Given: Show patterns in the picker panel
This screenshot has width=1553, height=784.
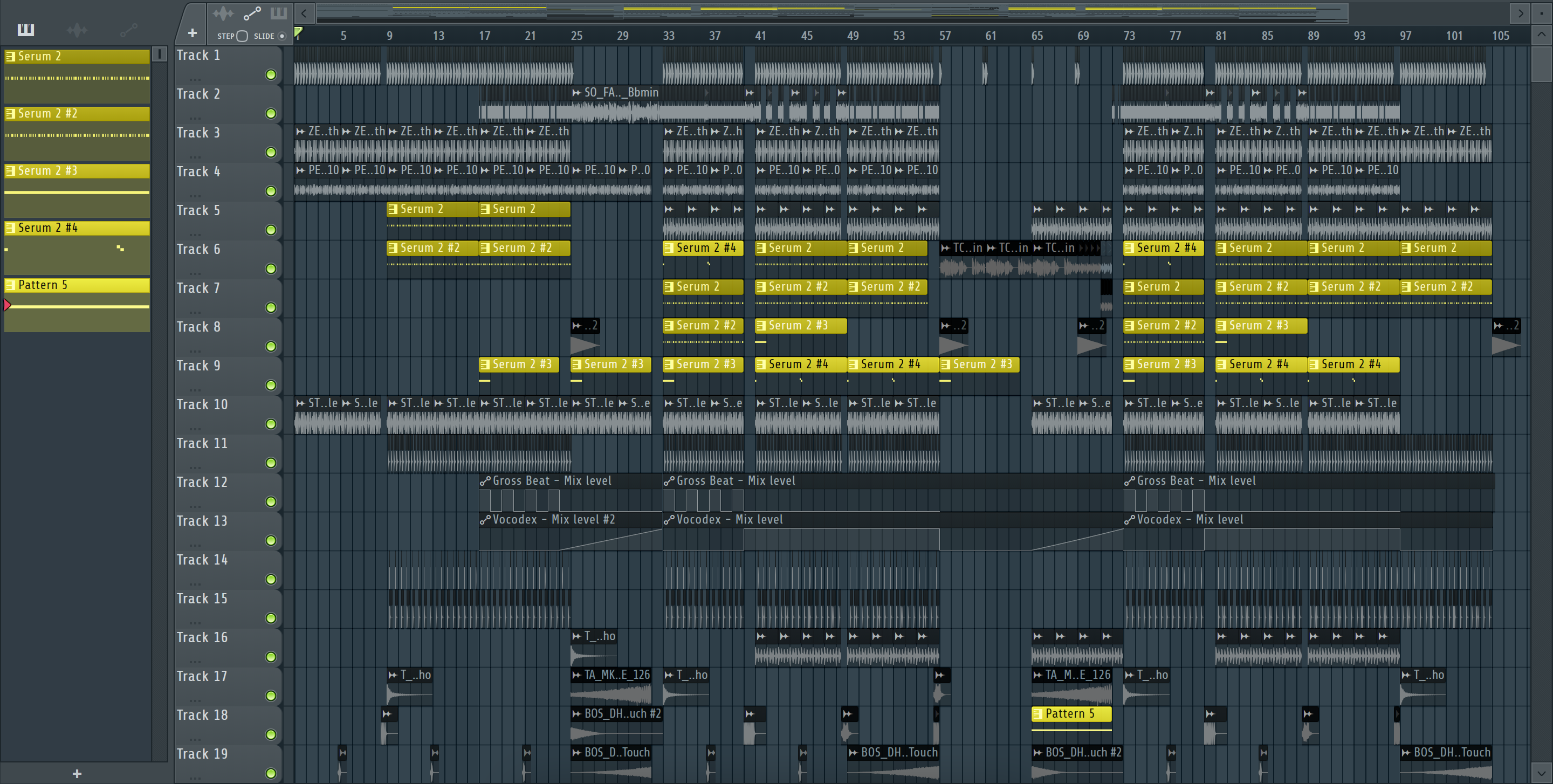Looking at the screenshot, I should [x=26, y=30].
